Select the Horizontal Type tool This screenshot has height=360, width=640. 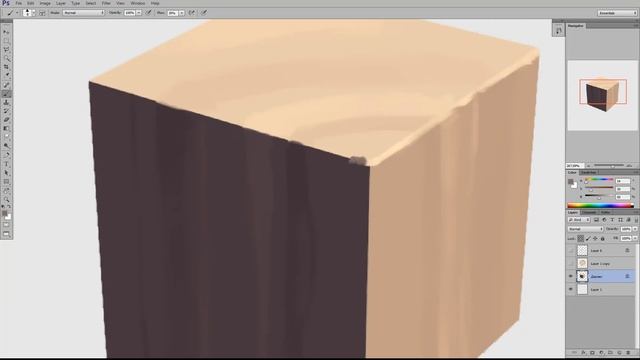click(x=6, y=164)
